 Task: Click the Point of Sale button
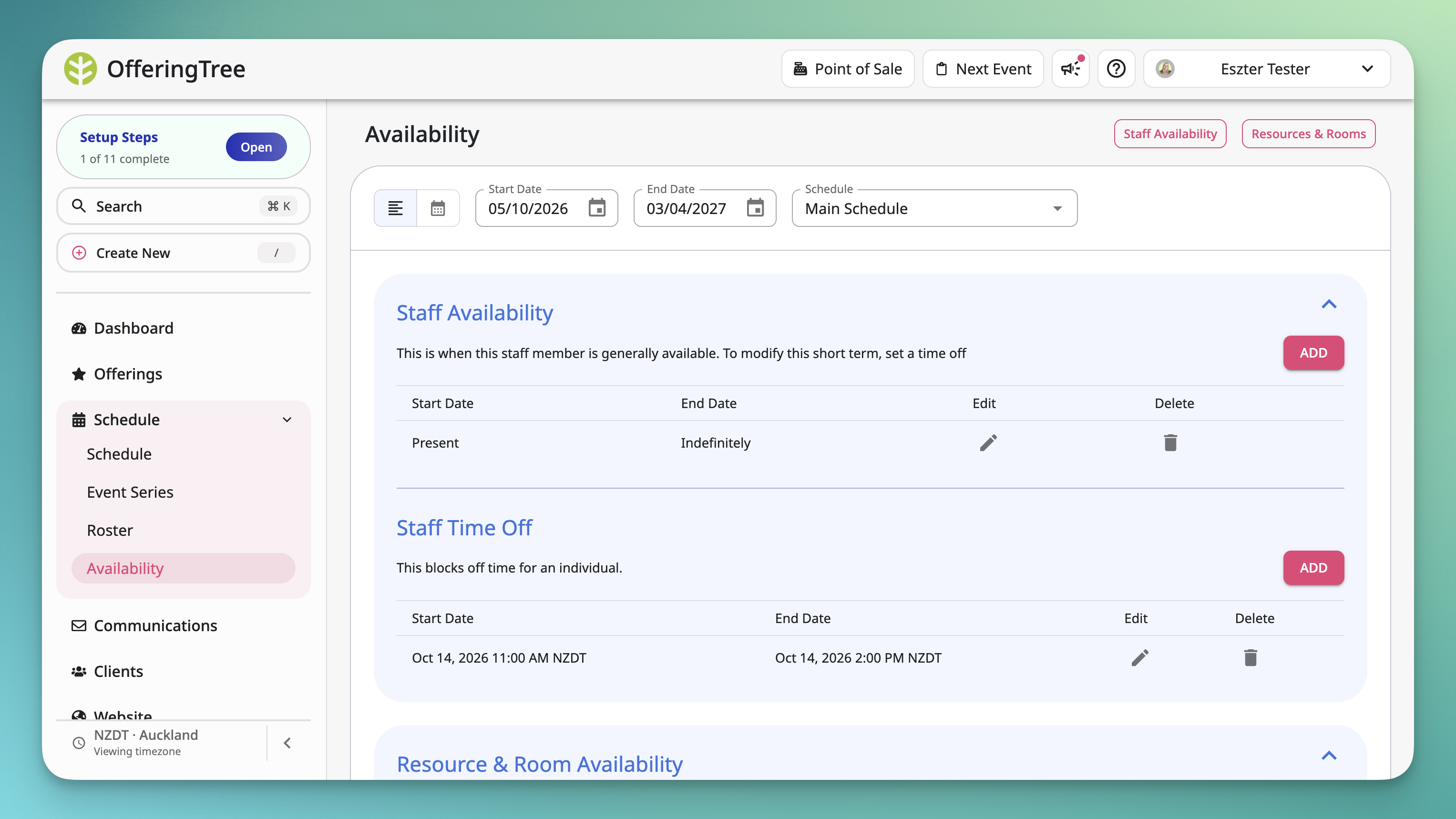coord(847,69)
